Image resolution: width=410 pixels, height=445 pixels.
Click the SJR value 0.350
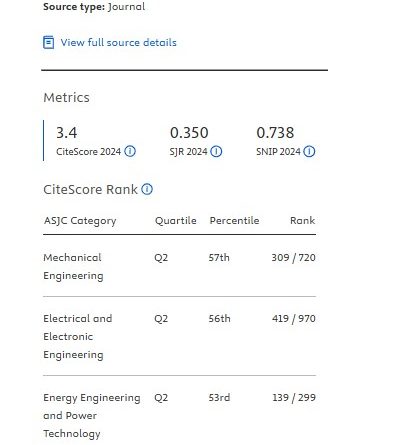tap(189, 133)
